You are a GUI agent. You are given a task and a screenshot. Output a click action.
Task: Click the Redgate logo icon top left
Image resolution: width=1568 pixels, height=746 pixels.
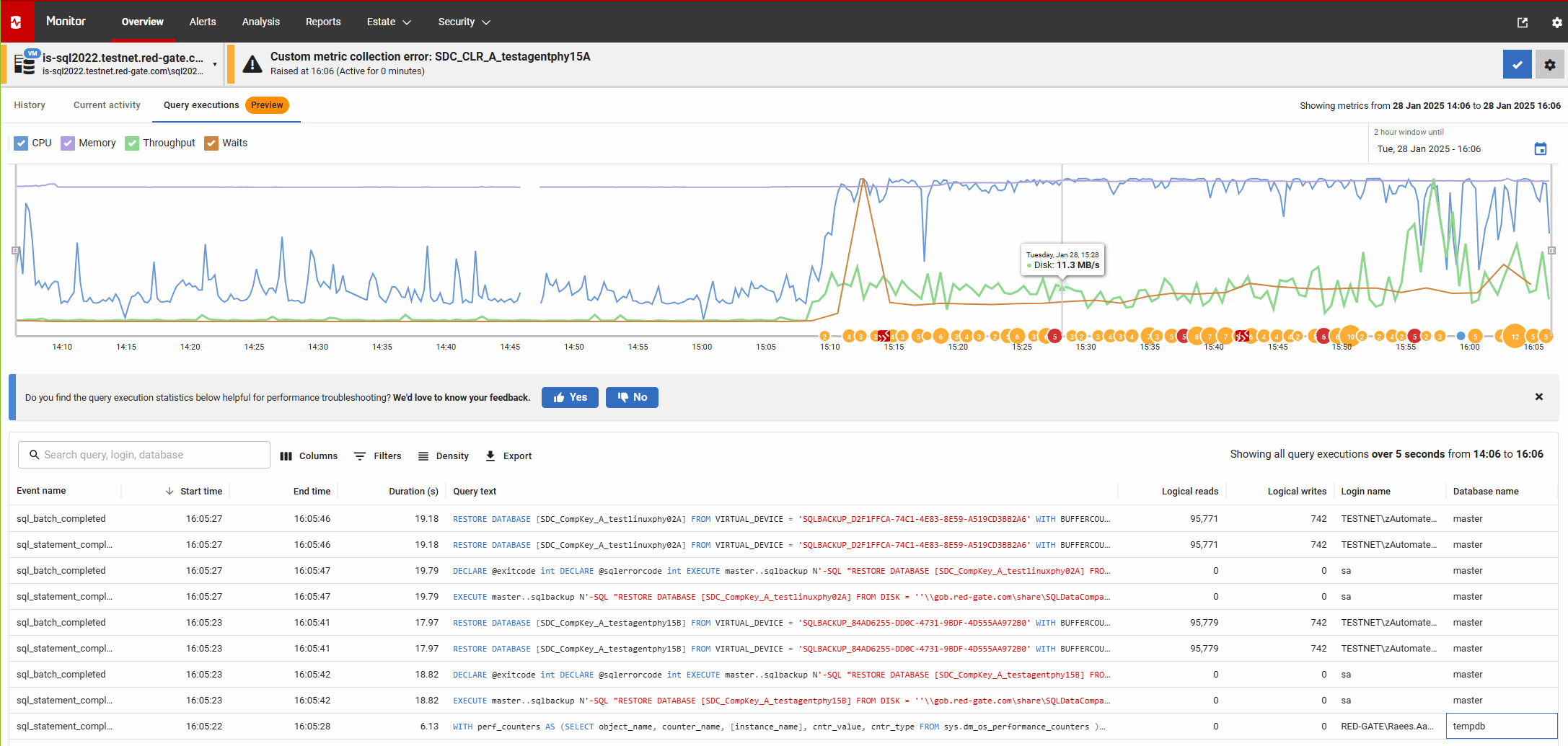click(17, 22)
